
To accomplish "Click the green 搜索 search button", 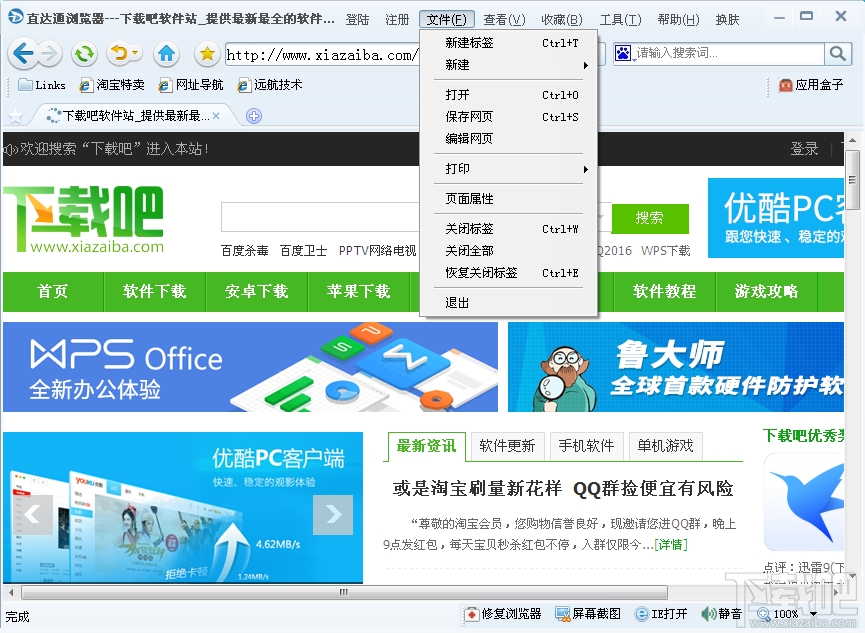I will coord(652,219).
